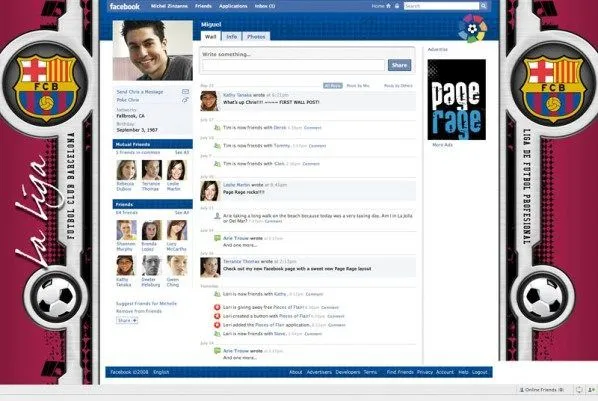Select the Posts by Me filter
This screenshot has width=598, height=401.
(x=358, y=85)
